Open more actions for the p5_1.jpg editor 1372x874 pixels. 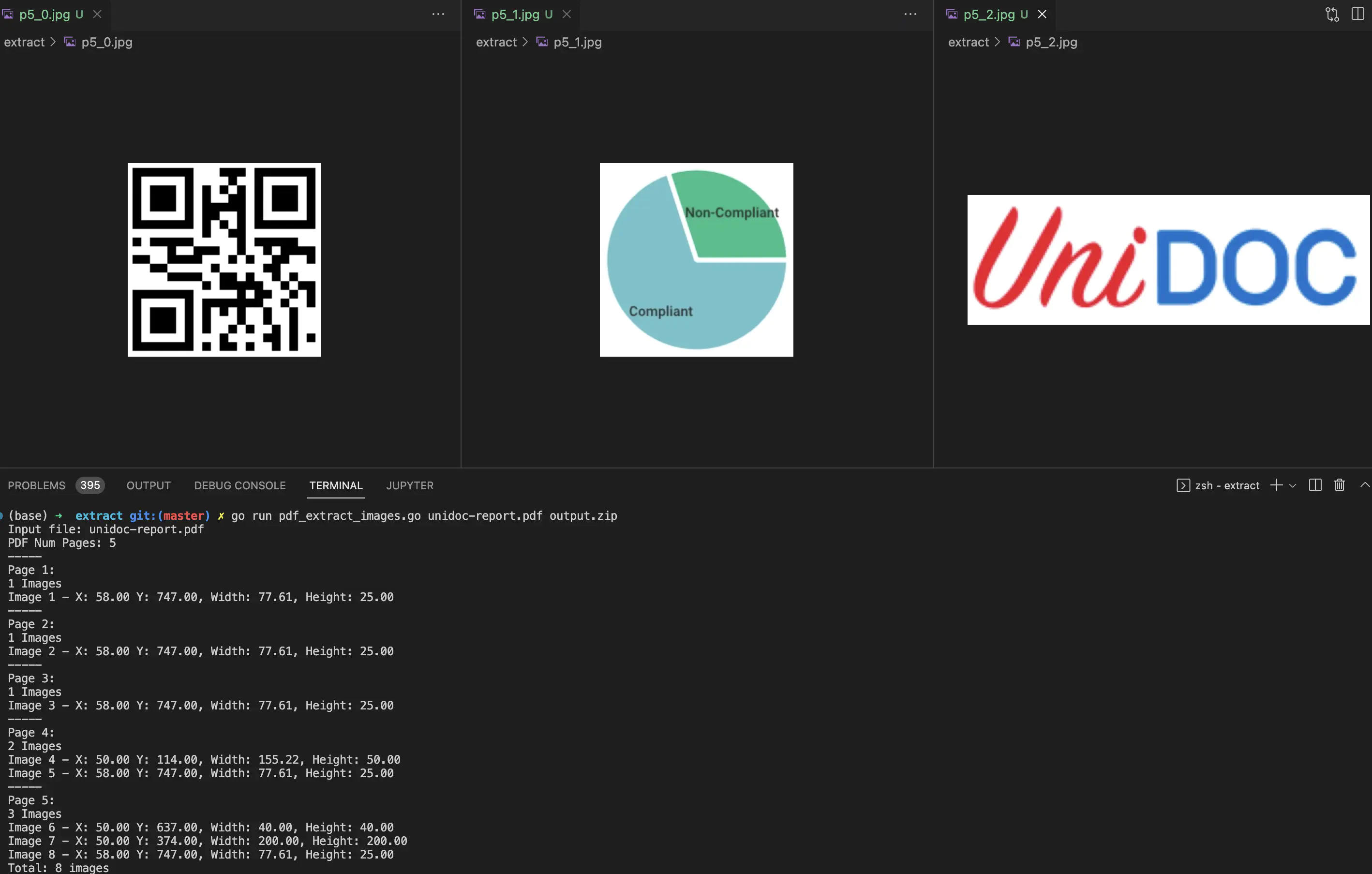[x=910, y=14]
